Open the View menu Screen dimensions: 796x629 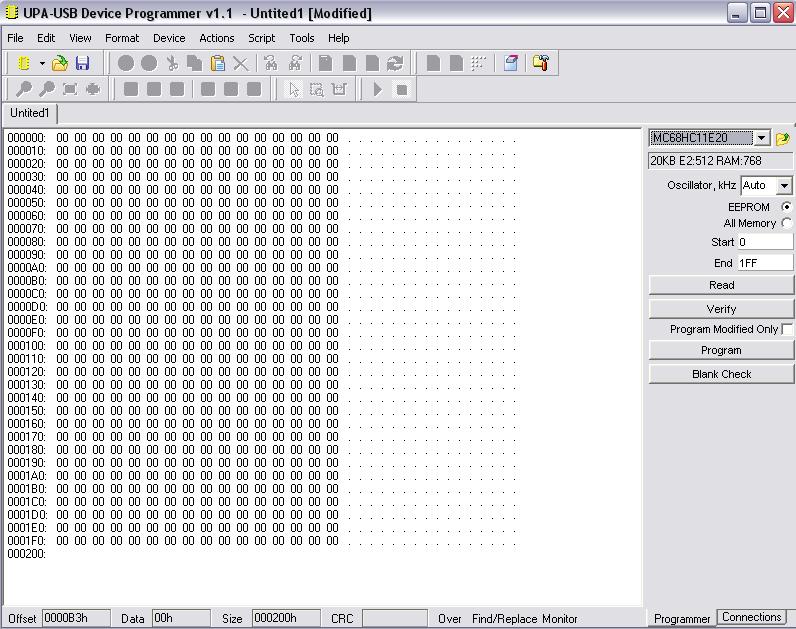click(80, 38)
